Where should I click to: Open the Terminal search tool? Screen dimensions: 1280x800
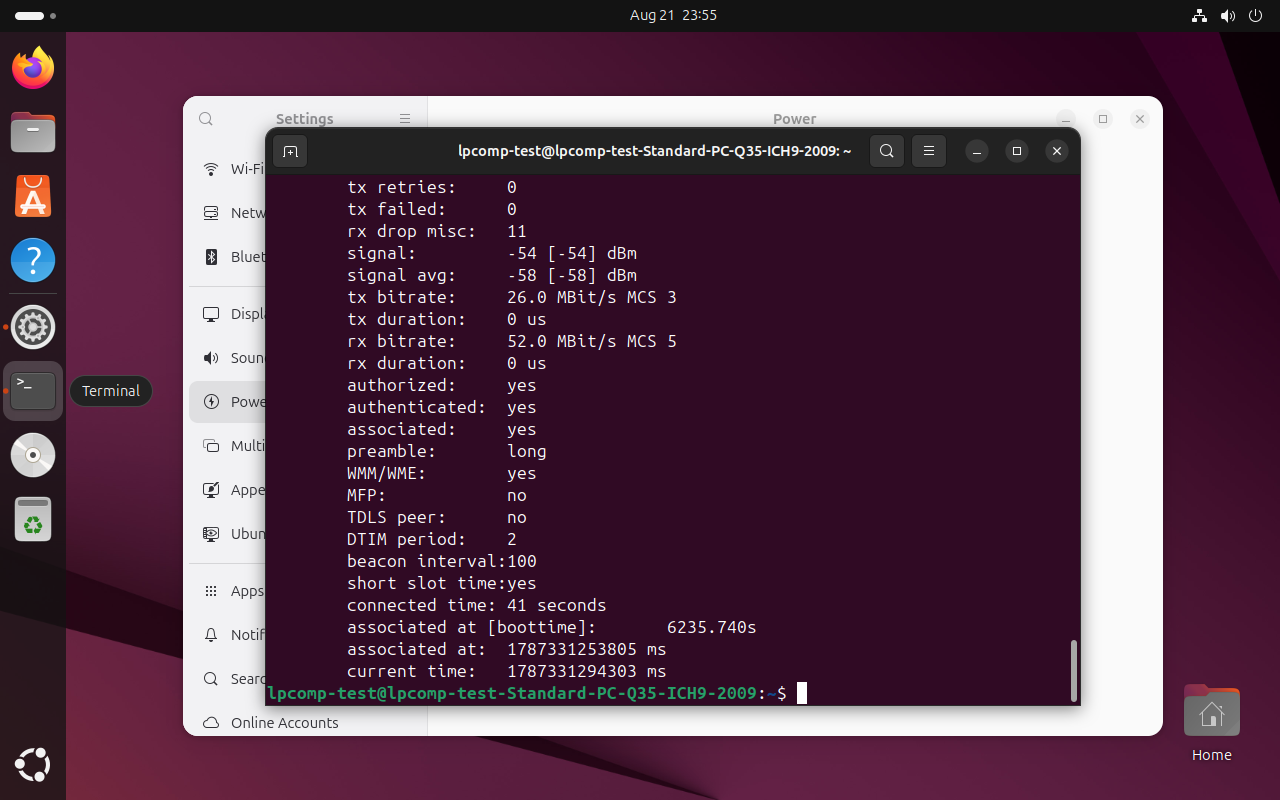(886, 151)
